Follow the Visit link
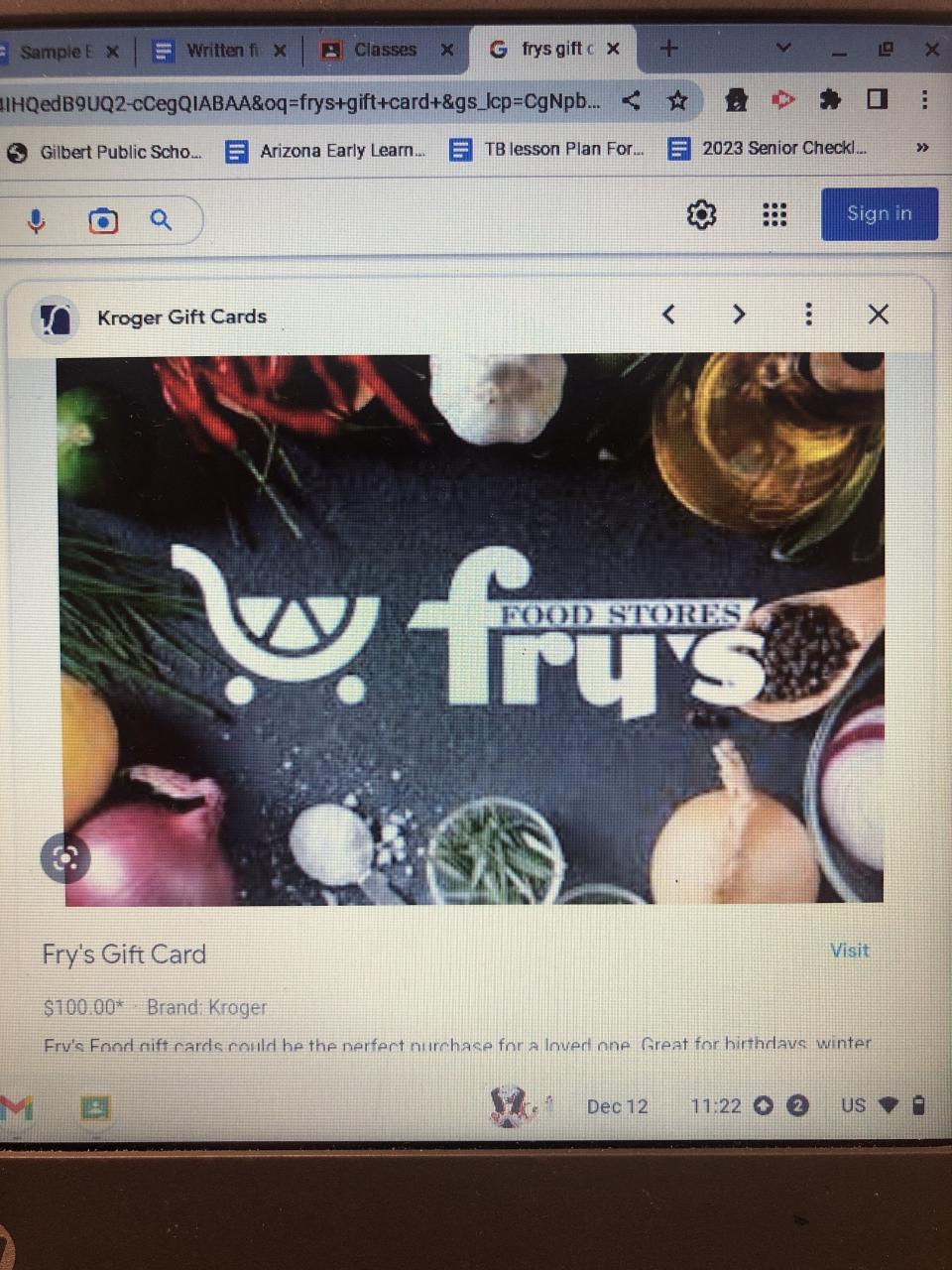952x1270 pixels. [849, 951]
